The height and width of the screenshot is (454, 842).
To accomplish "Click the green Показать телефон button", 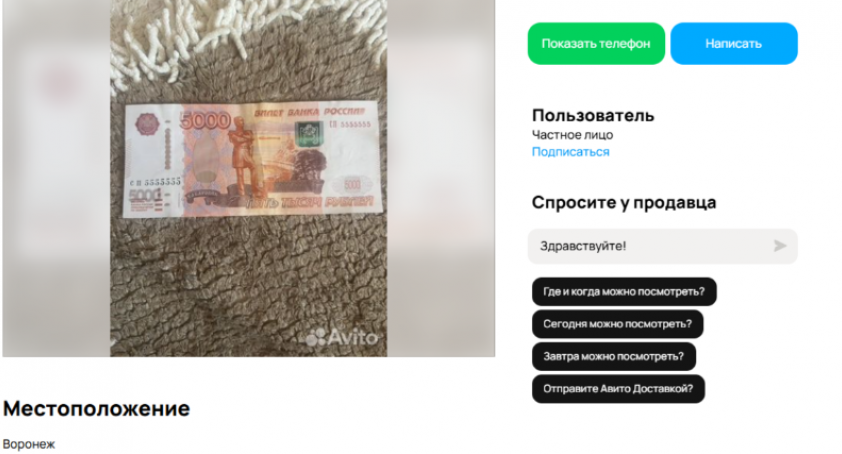I will coord(596,44).
